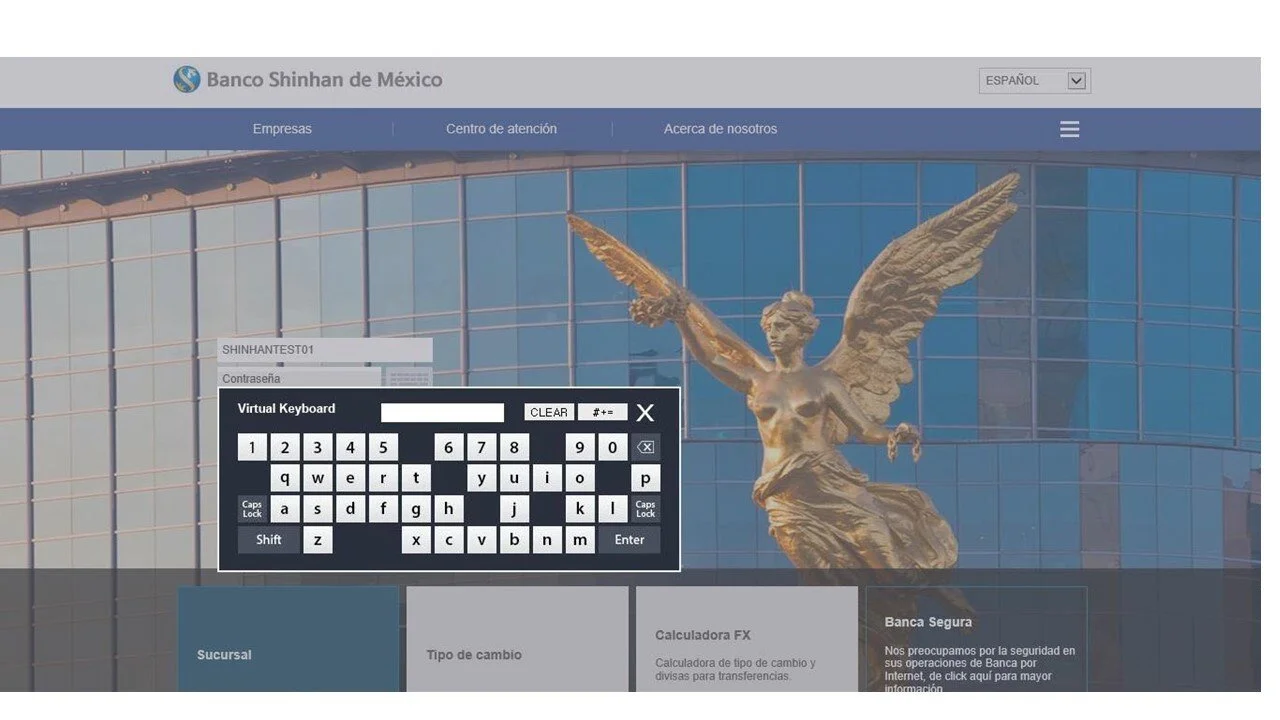Viewport: 1280px width, 720px height.
Task: Tap the 6 key
Action: coord(449,448)
